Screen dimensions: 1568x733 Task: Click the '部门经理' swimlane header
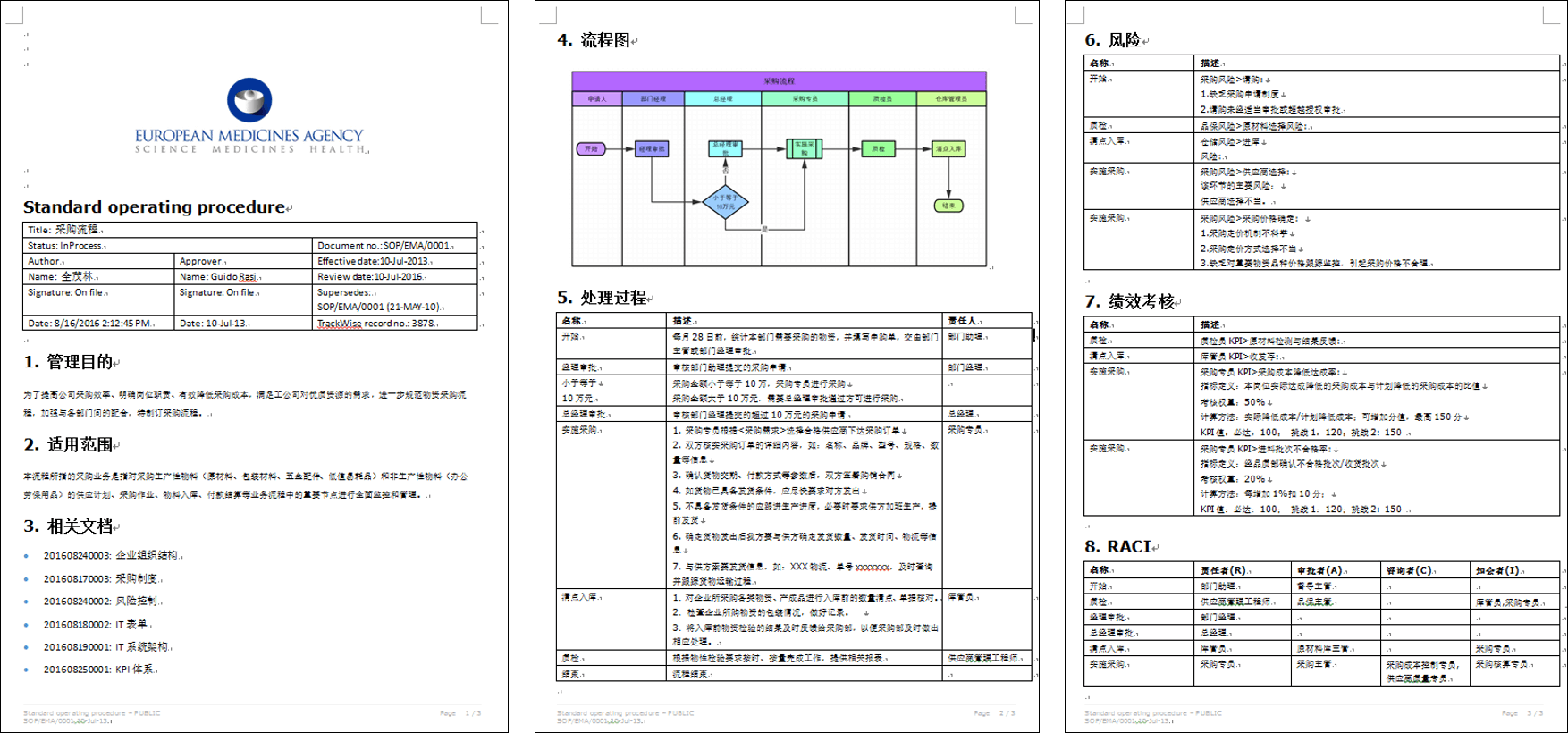coord(653,99)
